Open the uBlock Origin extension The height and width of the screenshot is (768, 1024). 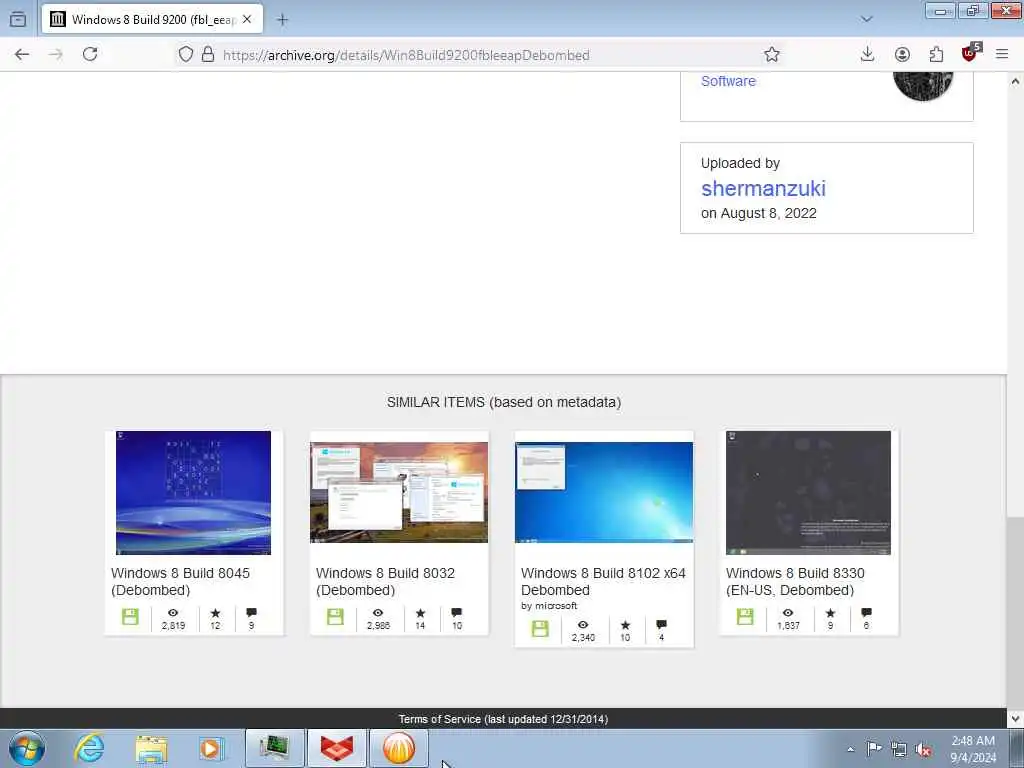coord(970,54)
